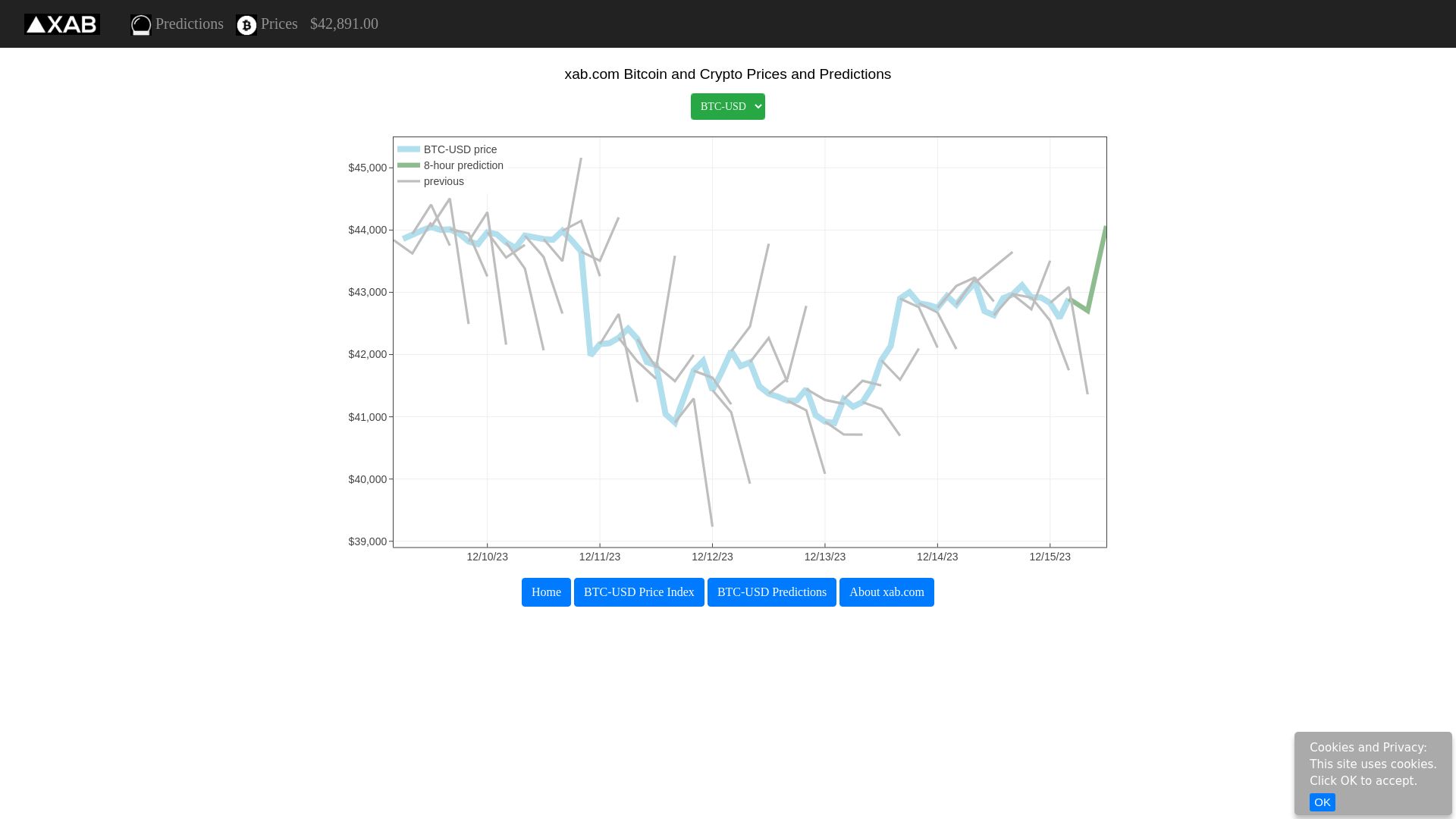Click the Home button
This screenshot has height=819, width=1456.
tap(545, 592)
